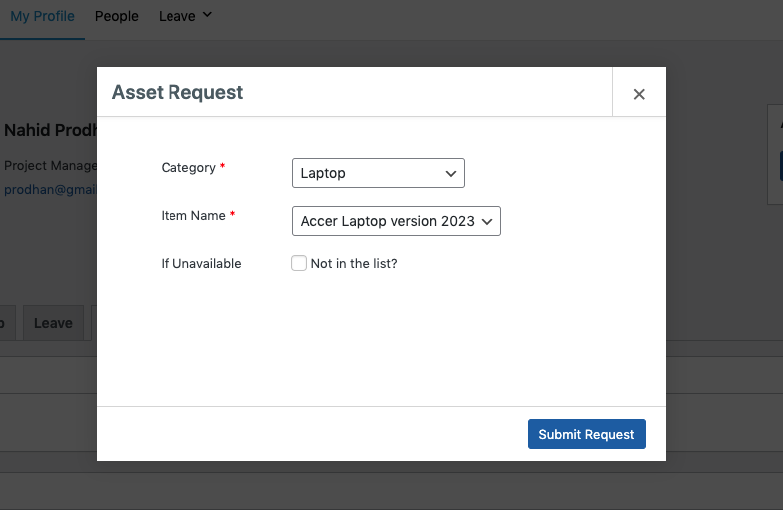Click the Category field label
783x510 pixels.
(x=188, y=168)
